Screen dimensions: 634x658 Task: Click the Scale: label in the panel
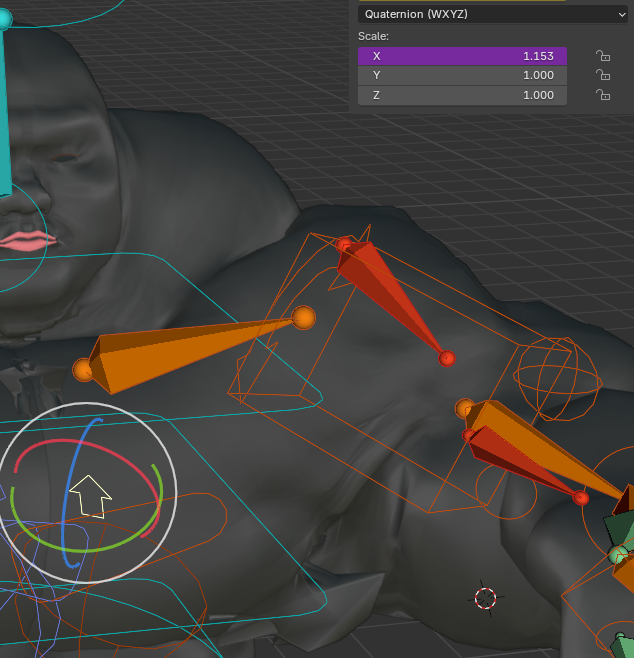(373, 37)
